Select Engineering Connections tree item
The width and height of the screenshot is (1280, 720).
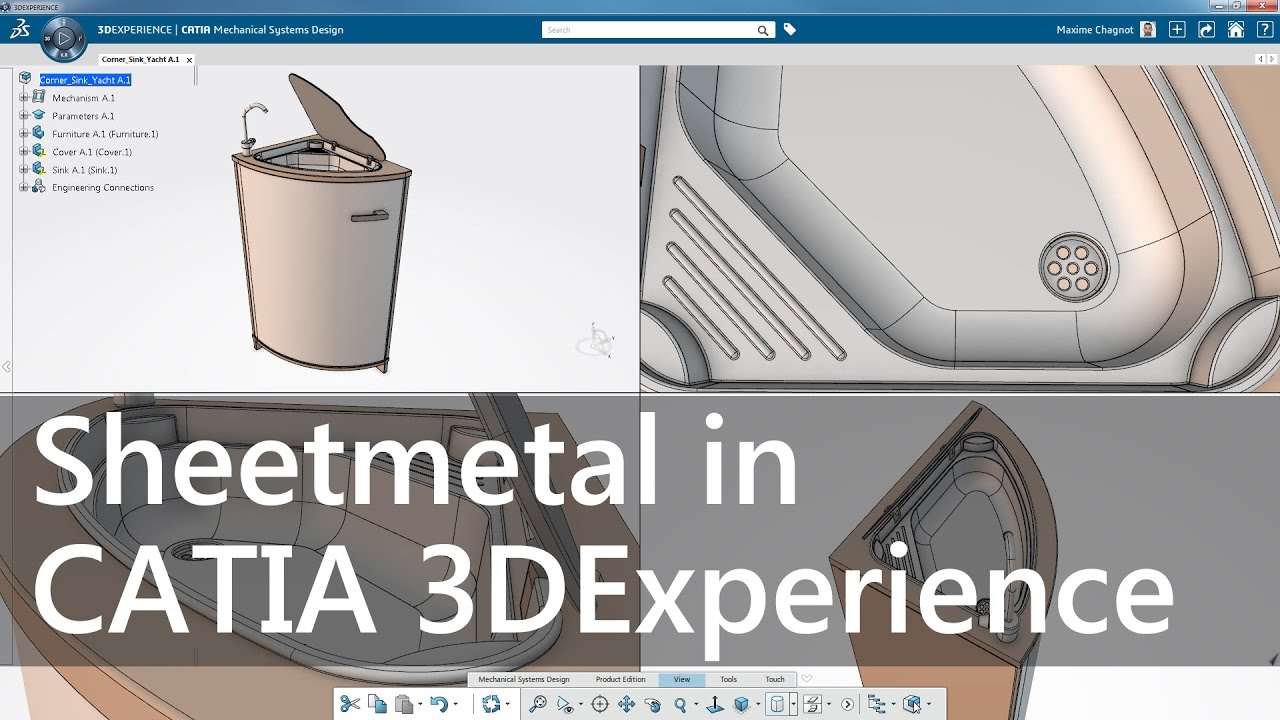point(103,188)
